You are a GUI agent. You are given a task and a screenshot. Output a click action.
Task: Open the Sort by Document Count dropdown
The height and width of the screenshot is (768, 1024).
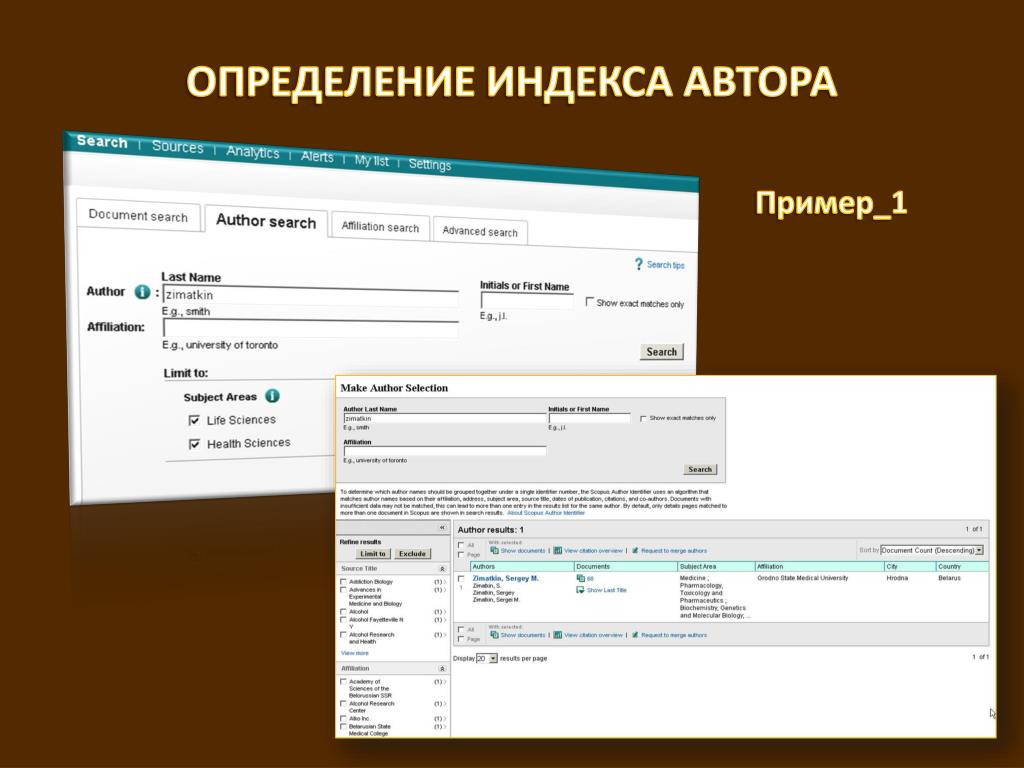[932, 551]
